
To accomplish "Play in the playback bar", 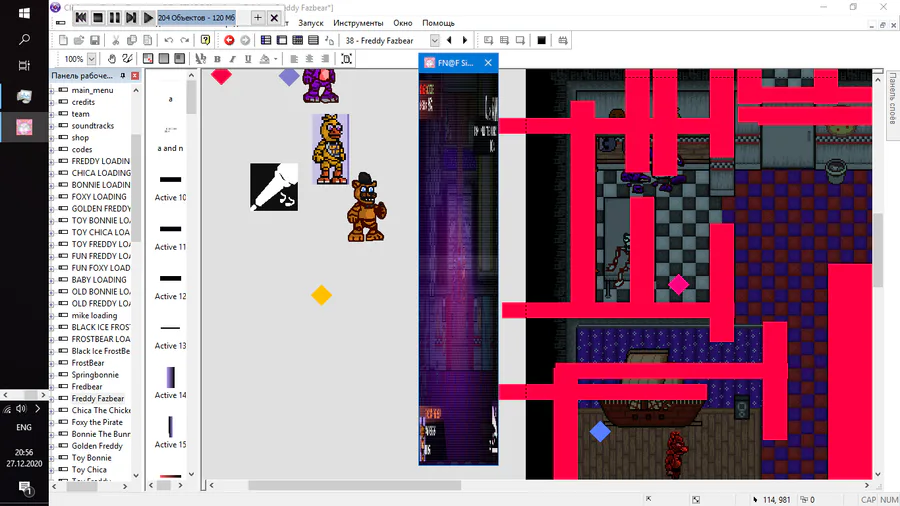I will click(x=148, y=18).
